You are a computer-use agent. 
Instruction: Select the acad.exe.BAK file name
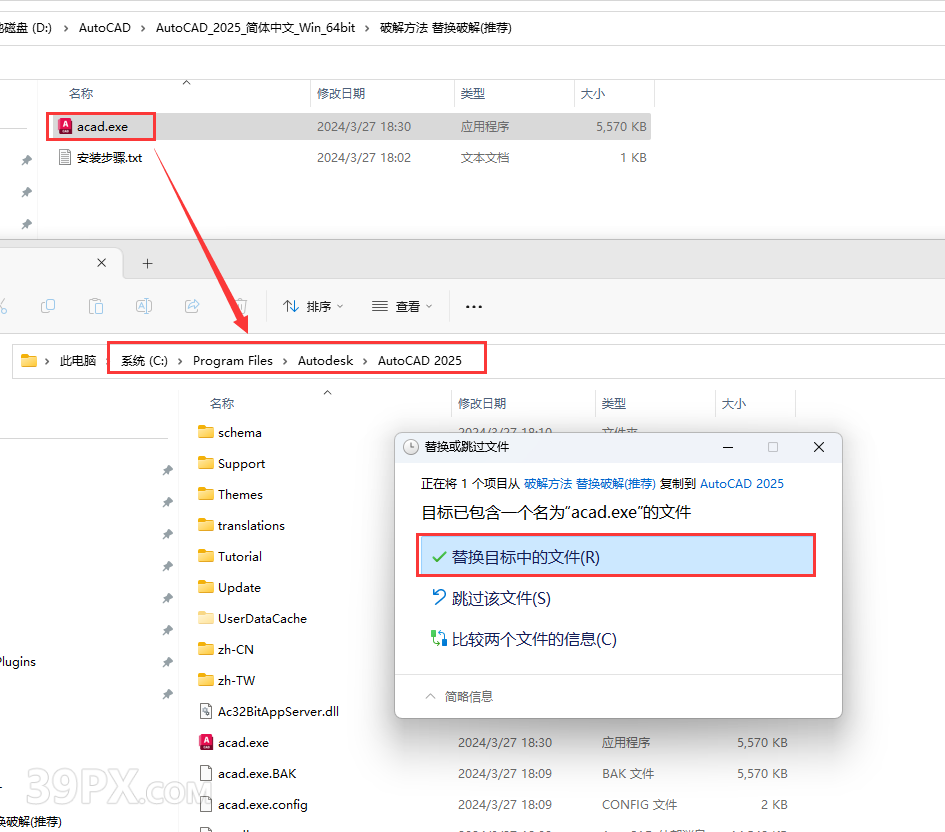(257, 774)
